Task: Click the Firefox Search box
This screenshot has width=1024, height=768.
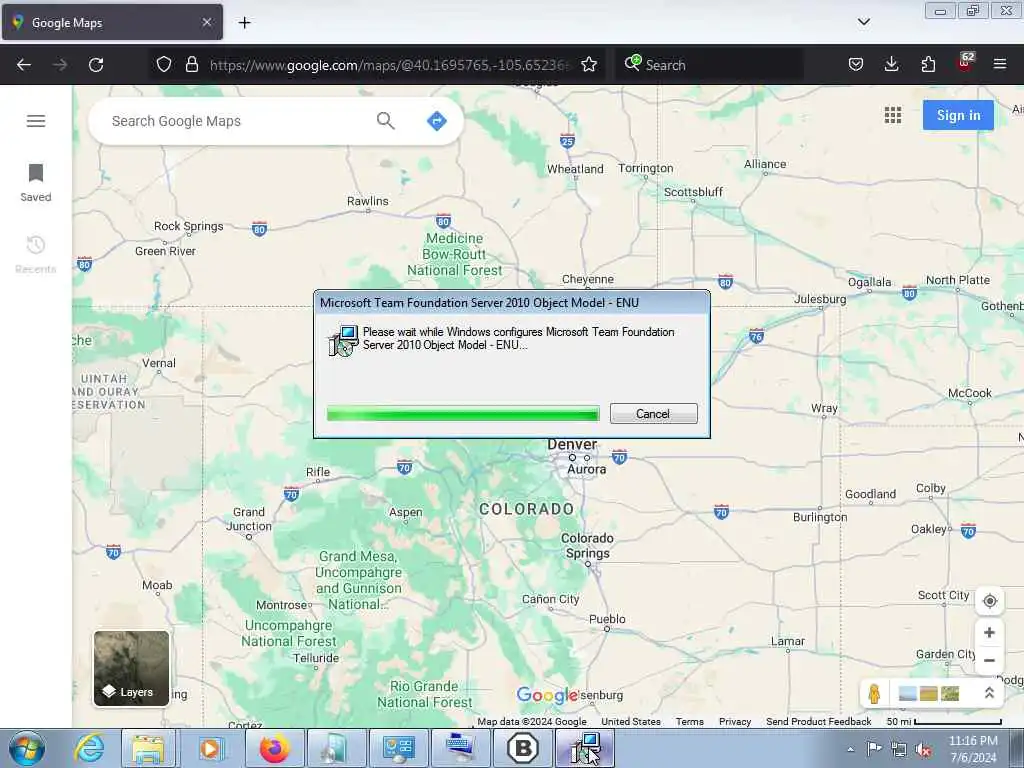Action: coord(709,65)
